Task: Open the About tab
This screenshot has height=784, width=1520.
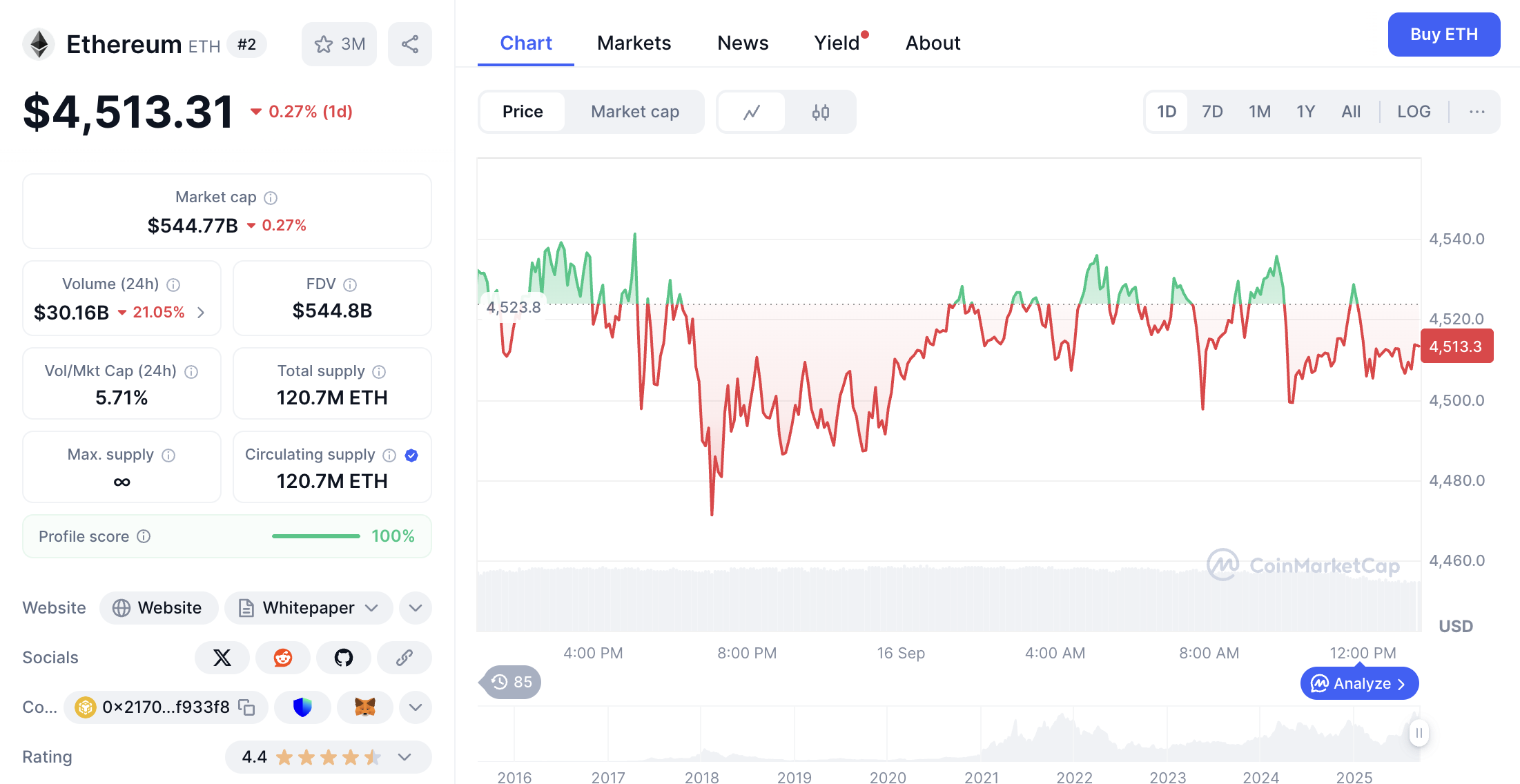Action: coord(933,43)
